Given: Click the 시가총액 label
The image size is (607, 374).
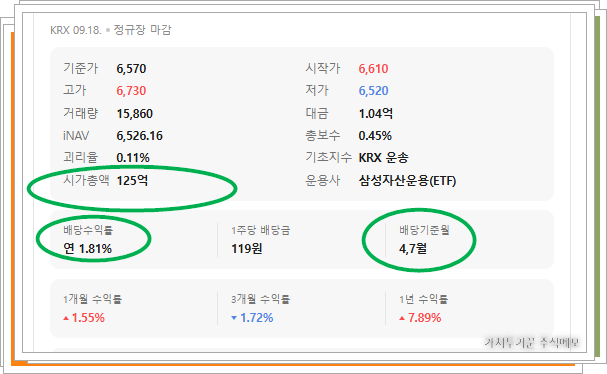Looking at the screenshot, I should tap(86, 180).
